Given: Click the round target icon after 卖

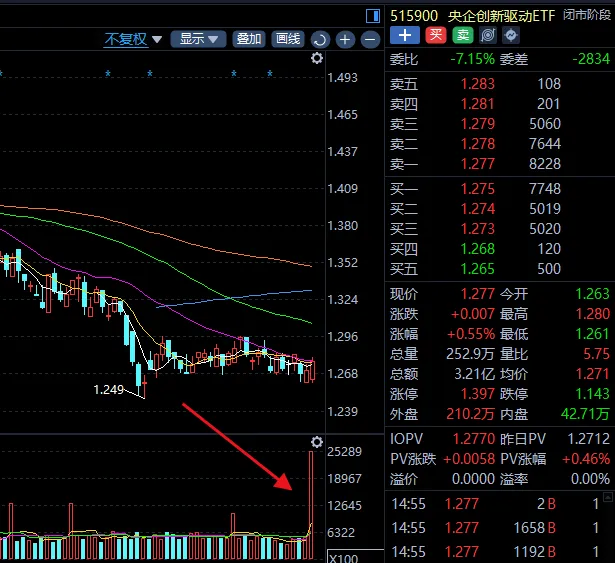Looking at the screenshot, I should (x=487, y=35).
